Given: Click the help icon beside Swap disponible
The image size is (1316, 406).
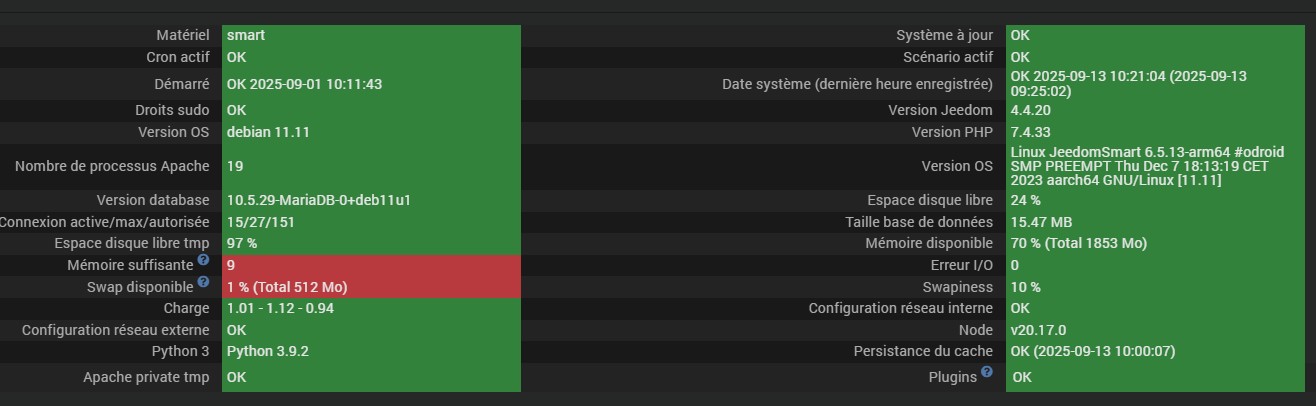Looking at the screenshot, I should (203, 282).
